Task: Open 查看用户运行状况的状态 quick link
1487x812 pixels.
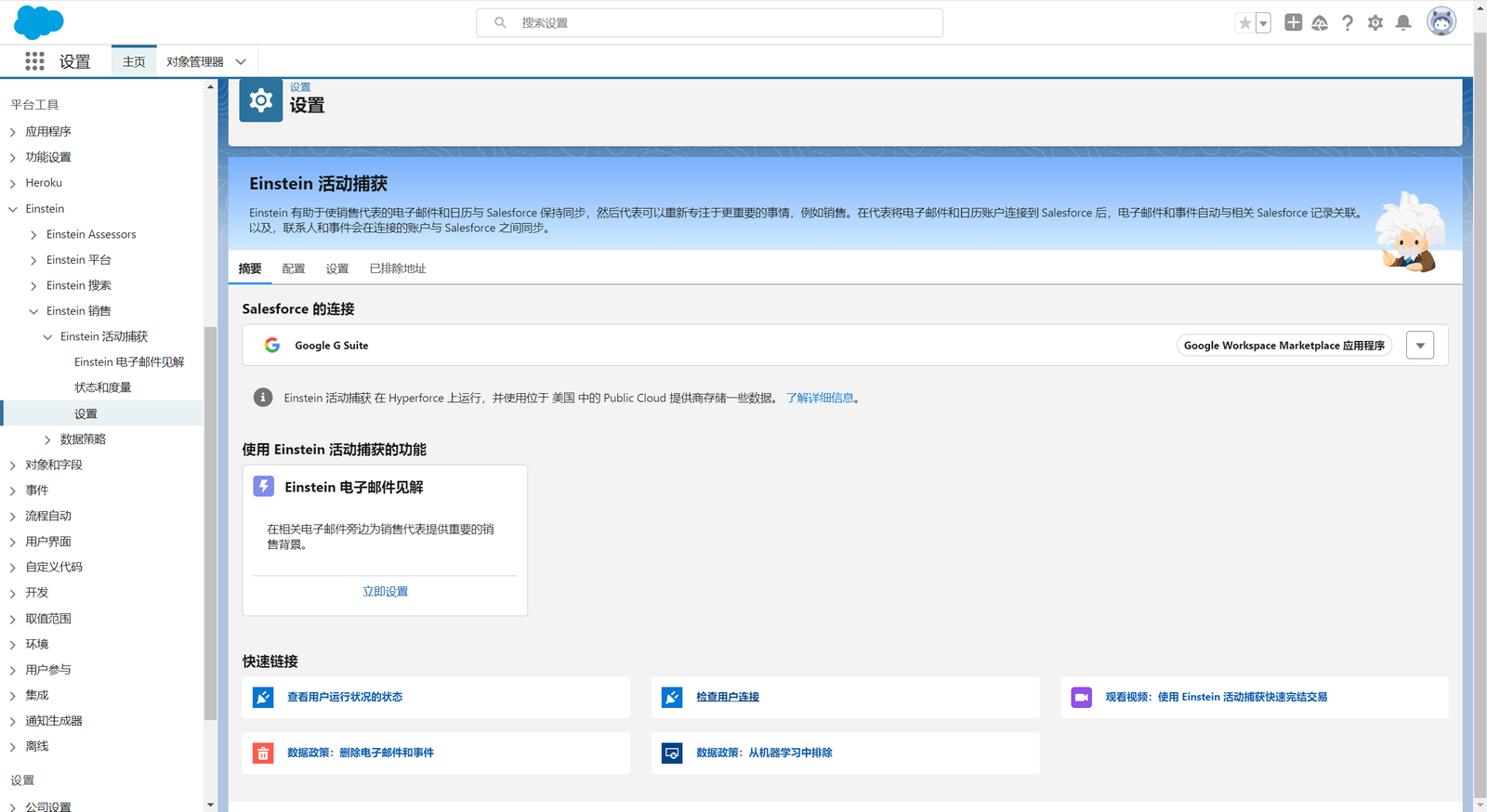Action: pos(345,697)
